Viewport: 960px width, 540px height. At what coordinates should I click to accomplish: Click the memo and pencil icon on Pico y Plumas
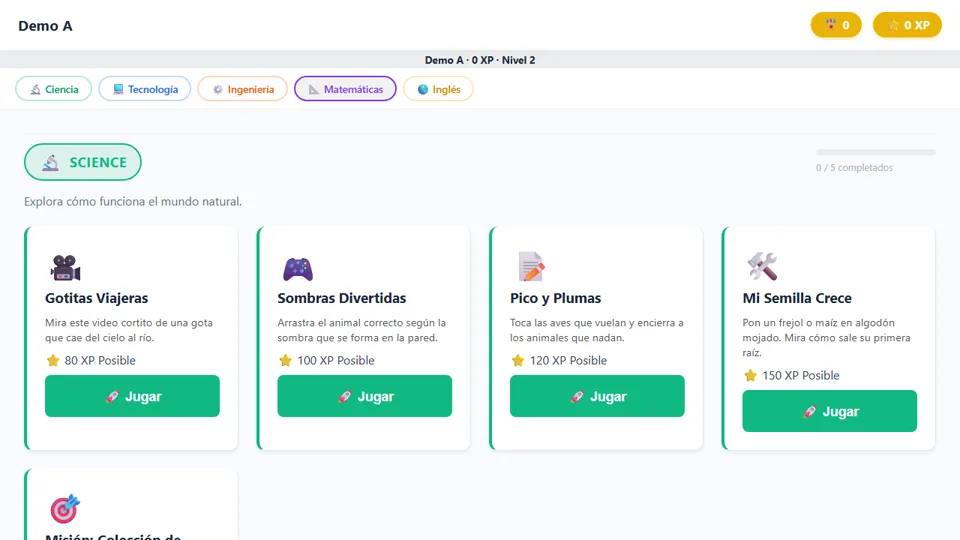tap(531, 267)
